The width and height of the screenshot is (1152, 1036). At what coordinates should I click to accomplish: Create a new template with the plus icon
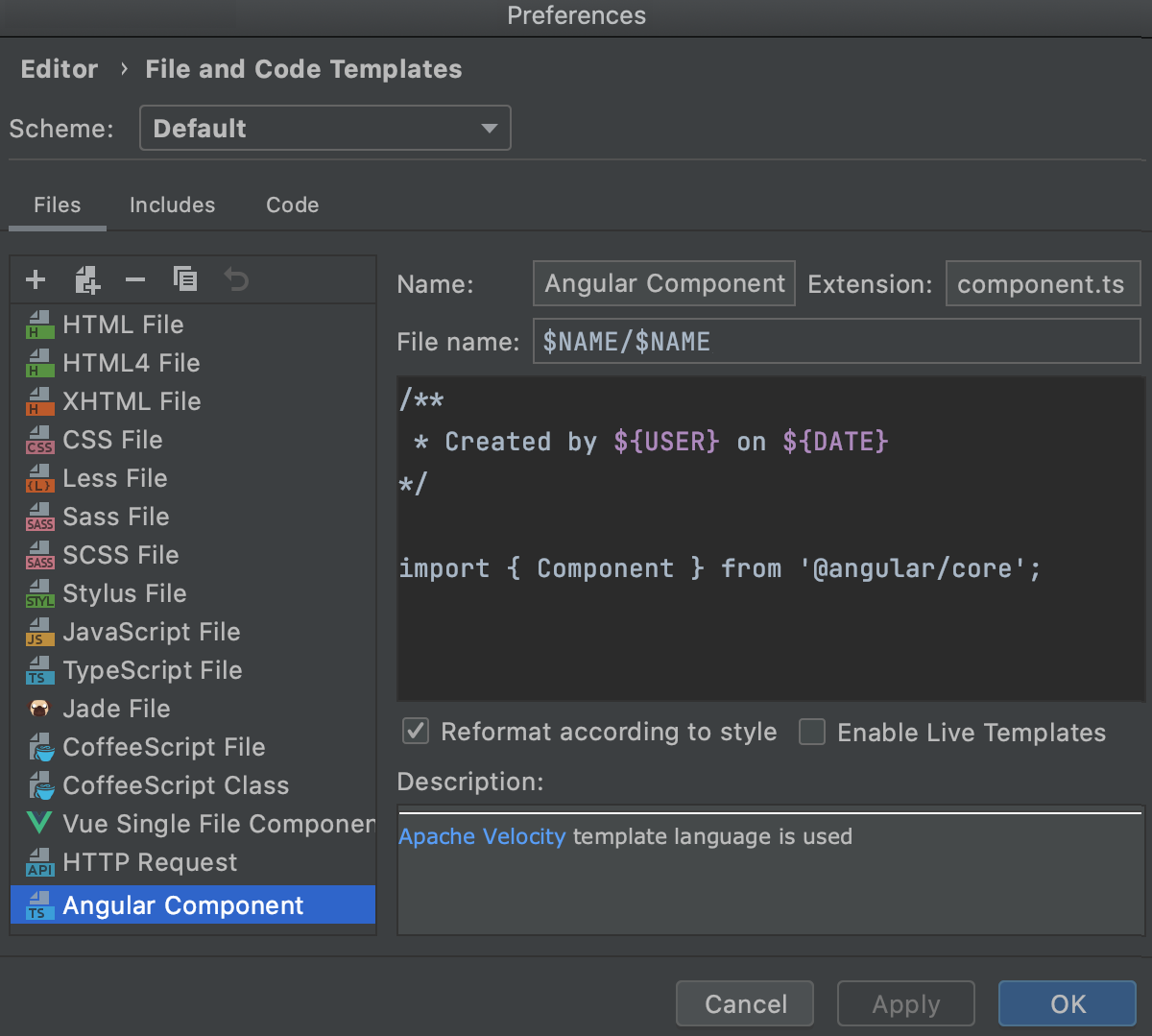point(36,279)
